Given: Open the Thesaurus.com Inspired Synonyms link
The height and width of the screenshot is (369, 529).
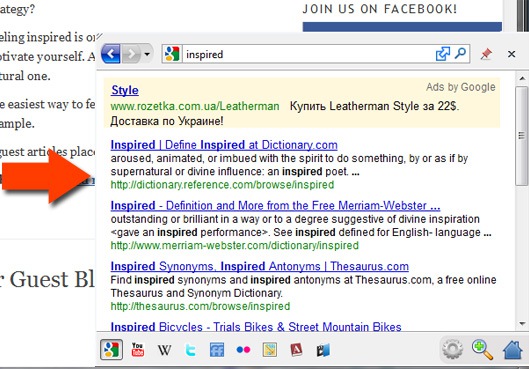Looking at the screenshot, I should coord(259,266).
